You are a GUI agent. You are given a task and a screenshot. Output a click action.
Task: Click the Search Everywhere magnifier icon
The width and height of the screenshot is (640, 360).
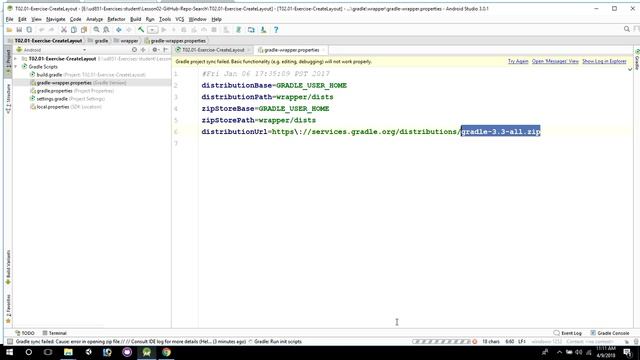[627, 29]
